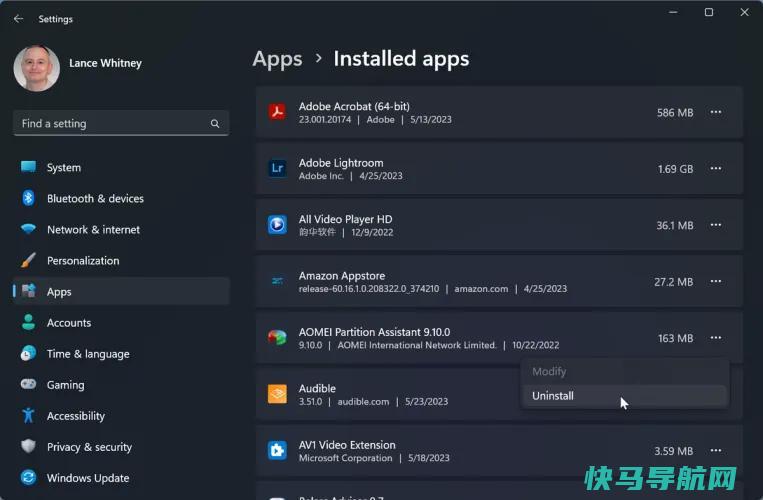Open more options for AV1 Video Extension
763x500 pixels.
(x=716, y=451)
